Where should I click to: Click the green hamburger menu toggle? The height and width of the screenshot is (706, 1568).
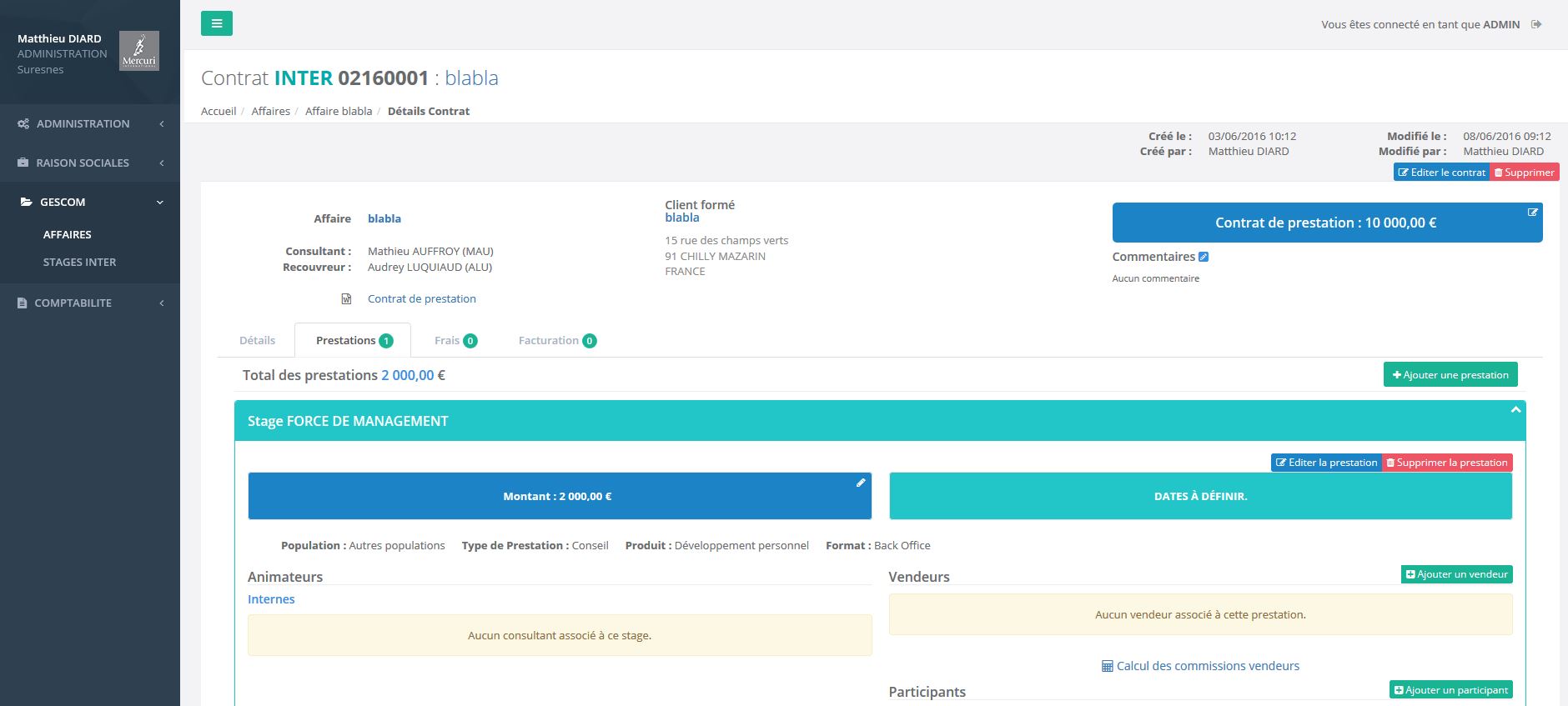coord(216,23)
